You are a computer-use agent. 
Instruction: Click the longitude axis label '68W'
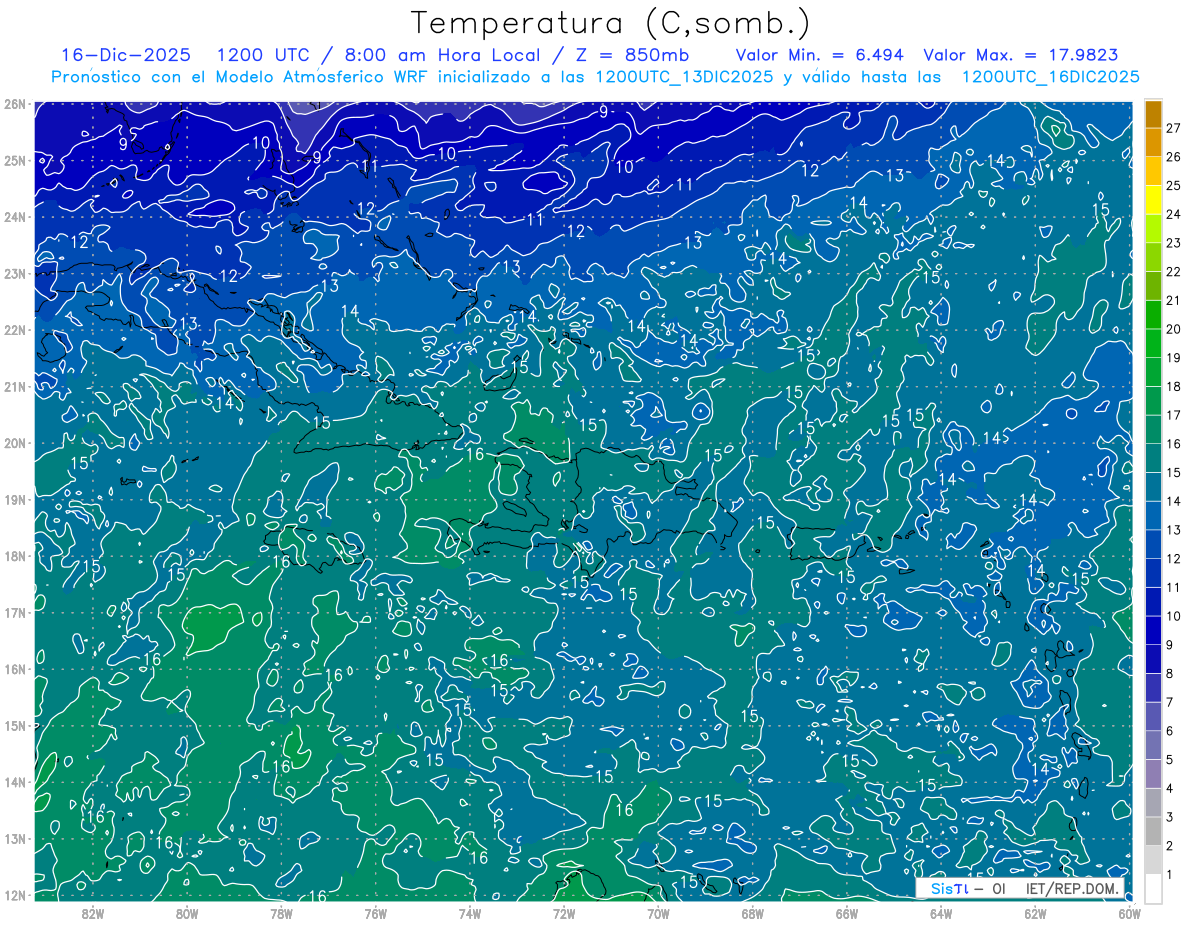pyautogui.click(x=752, y=912)
